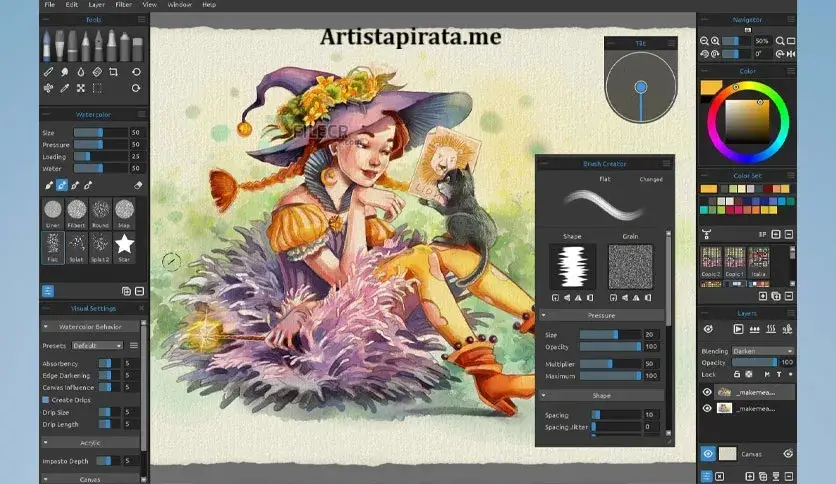Toggle first paint brush mode in Watercolor panel

click(49, 185)
